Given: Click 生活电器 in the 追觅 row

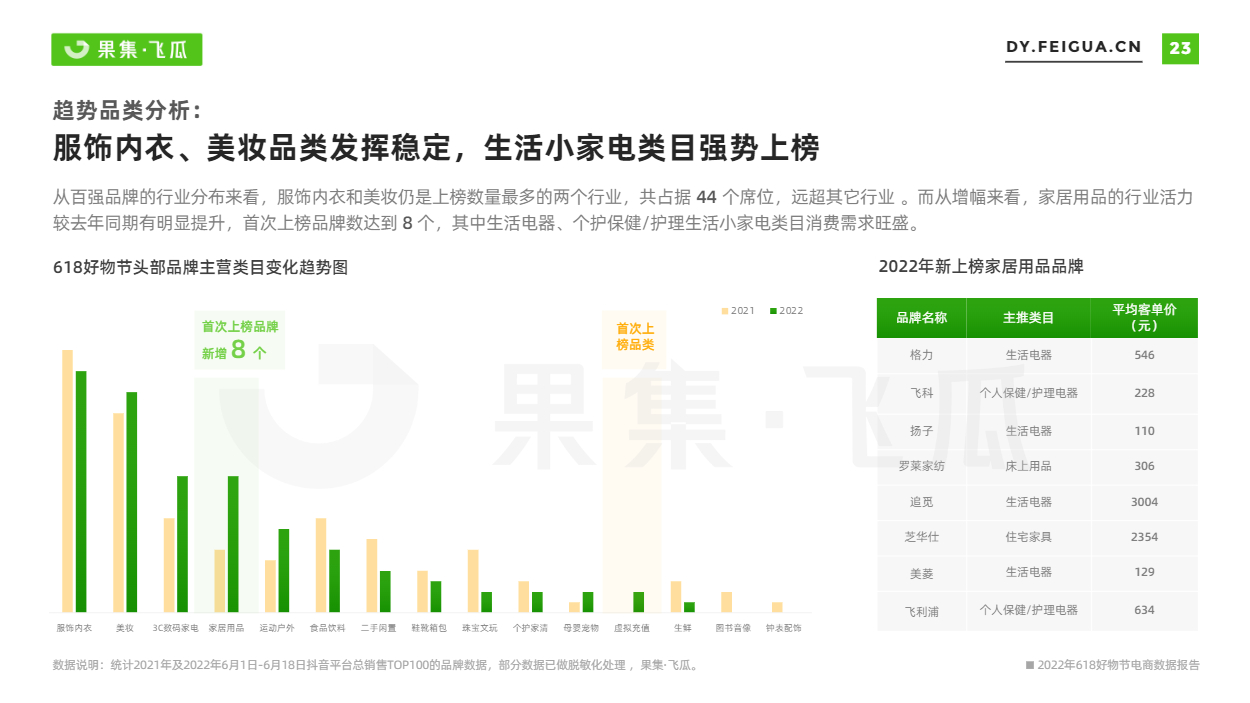Looking at the screenshot, I should click(x=1029, y=502).
